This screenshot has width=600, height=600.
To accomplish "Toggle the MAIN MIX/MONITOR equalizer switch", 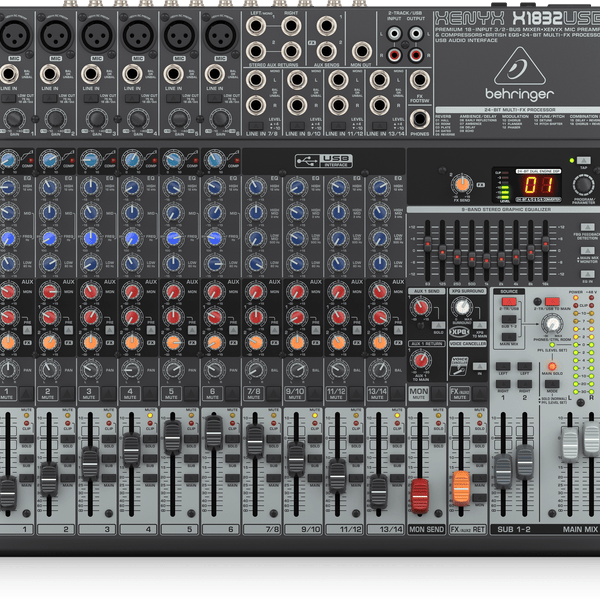I will (x=587, y=251).
